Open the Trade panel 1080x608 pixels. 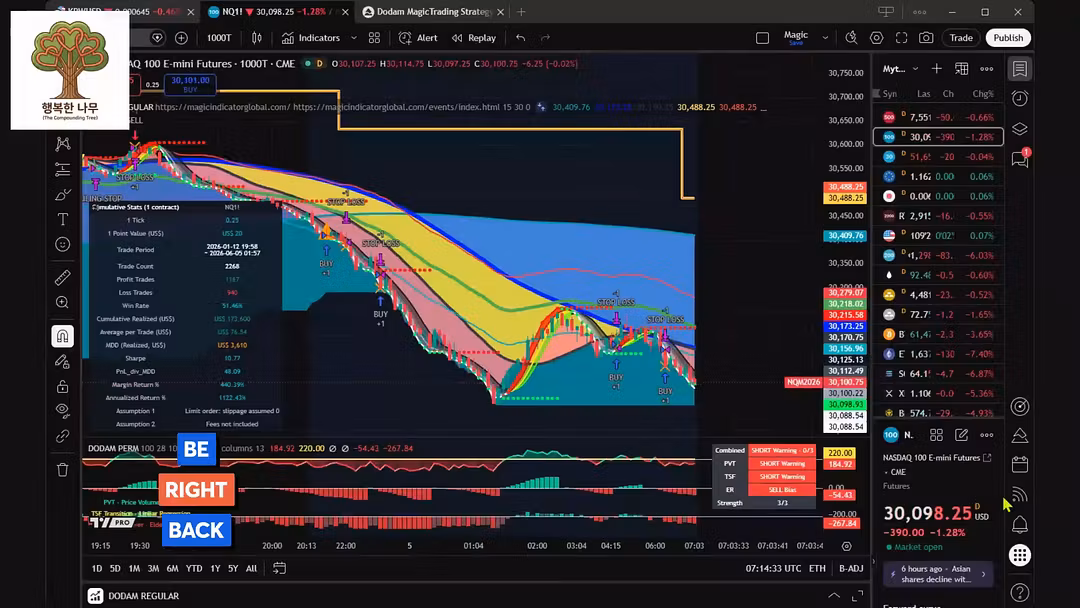click(961, 38)
